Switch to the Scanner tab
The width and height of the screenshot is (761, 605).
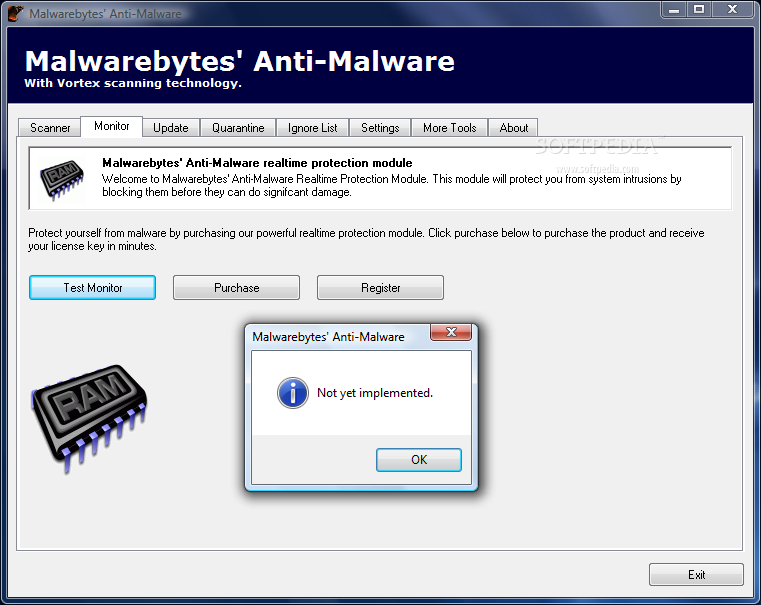[x=50, y=128]
